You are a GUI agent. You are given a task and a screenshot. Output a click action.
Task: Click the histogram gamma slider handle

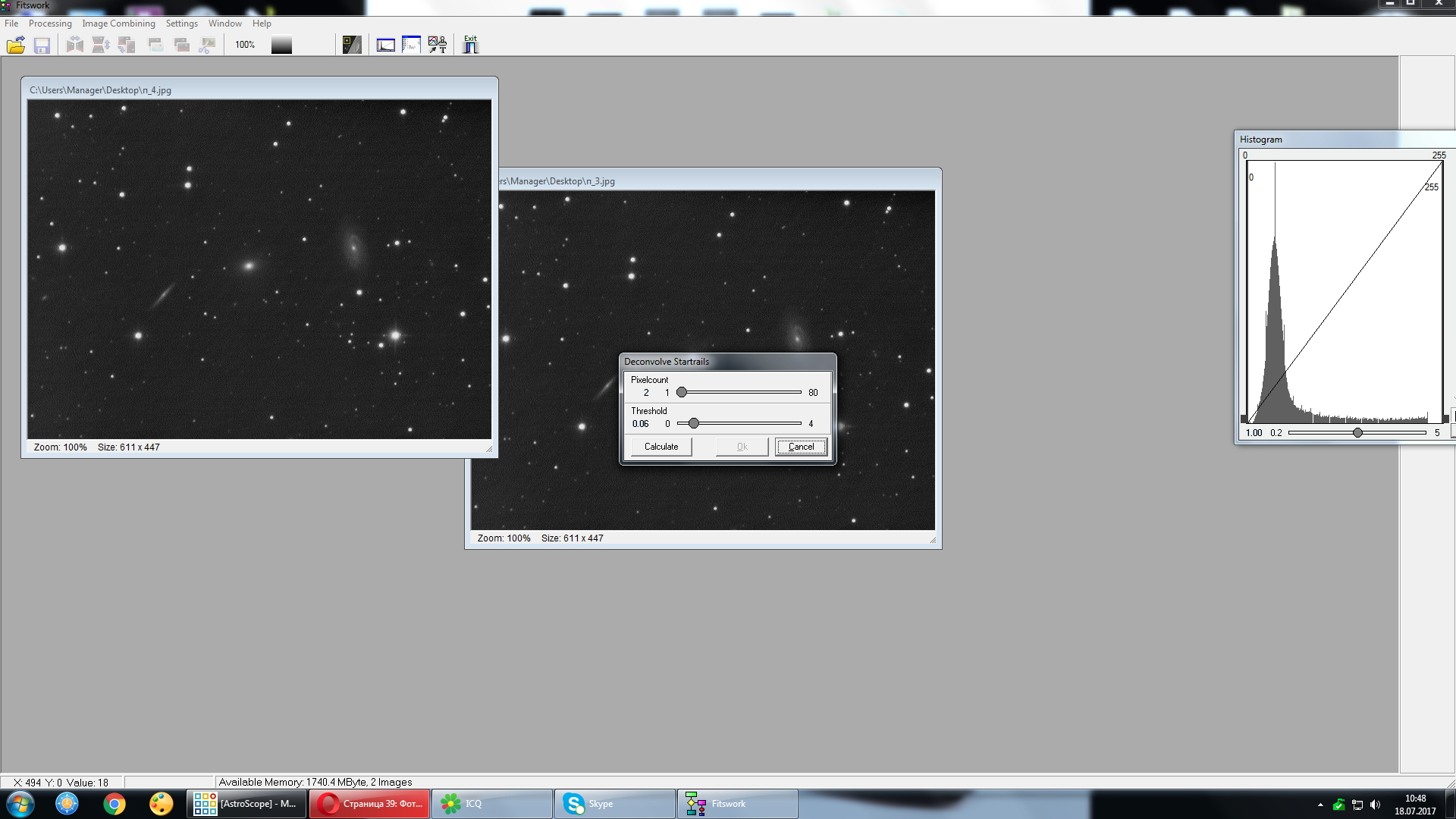click(x=1357, y=432)
